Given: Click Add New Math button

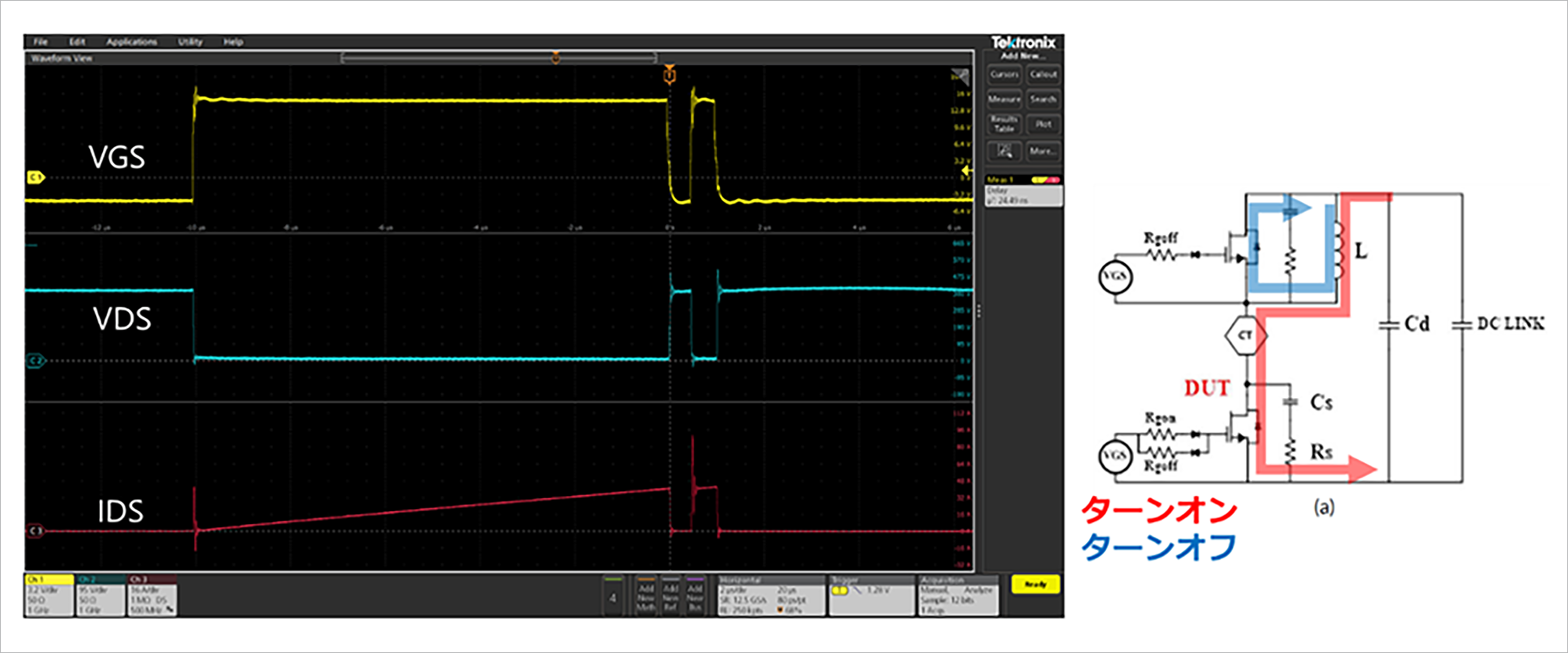Looking at the screenshot, I should click(x=646, y=595).
